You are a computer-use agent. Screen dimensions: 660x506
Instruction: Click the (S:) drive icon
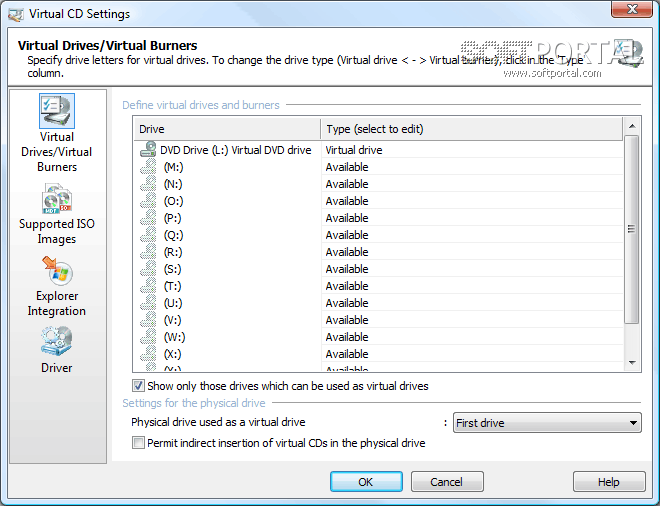click(148, 269)
